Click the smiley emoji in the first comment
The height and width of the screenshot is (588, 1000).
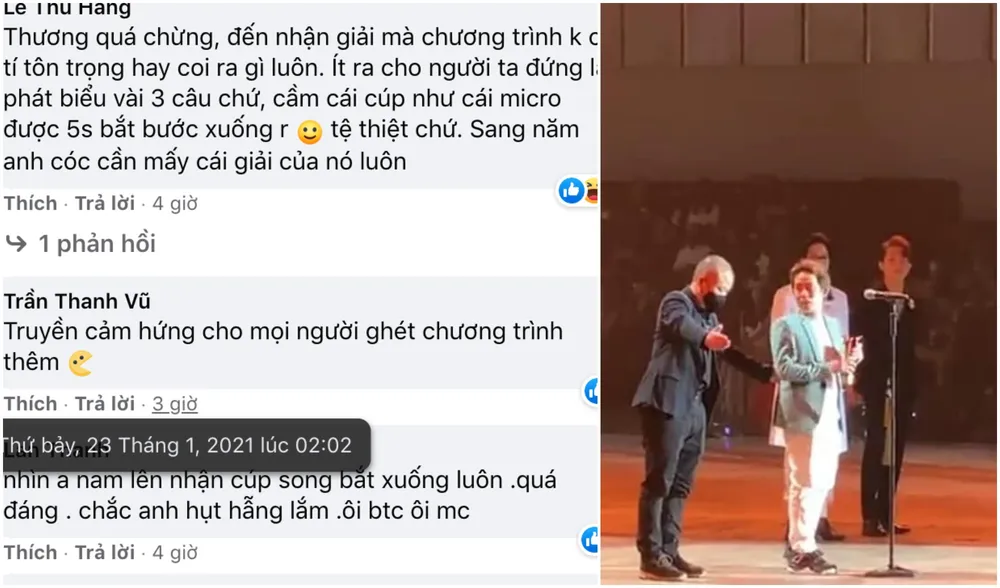click(310, 132)
